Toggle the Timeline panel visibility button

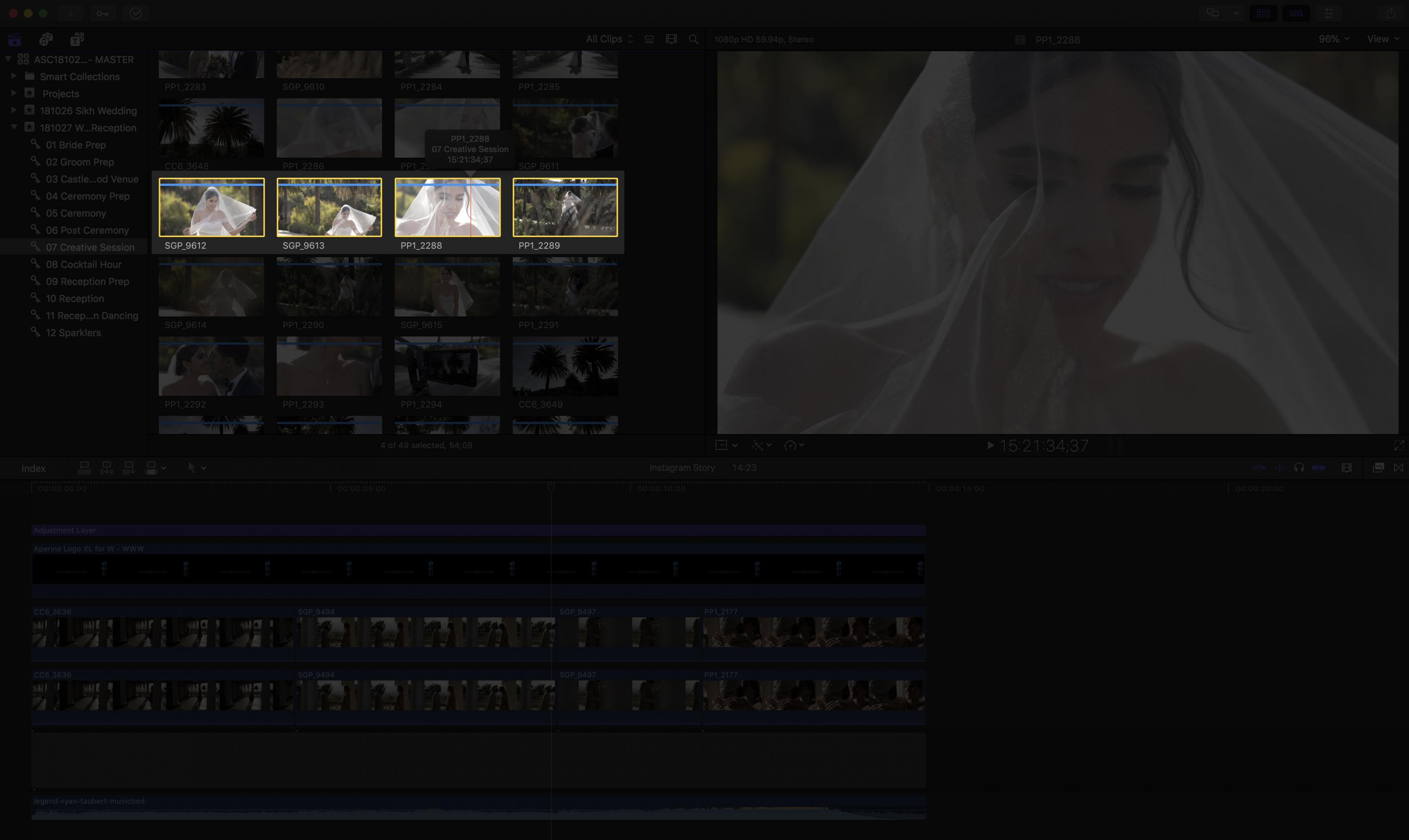click(1296, 13)
